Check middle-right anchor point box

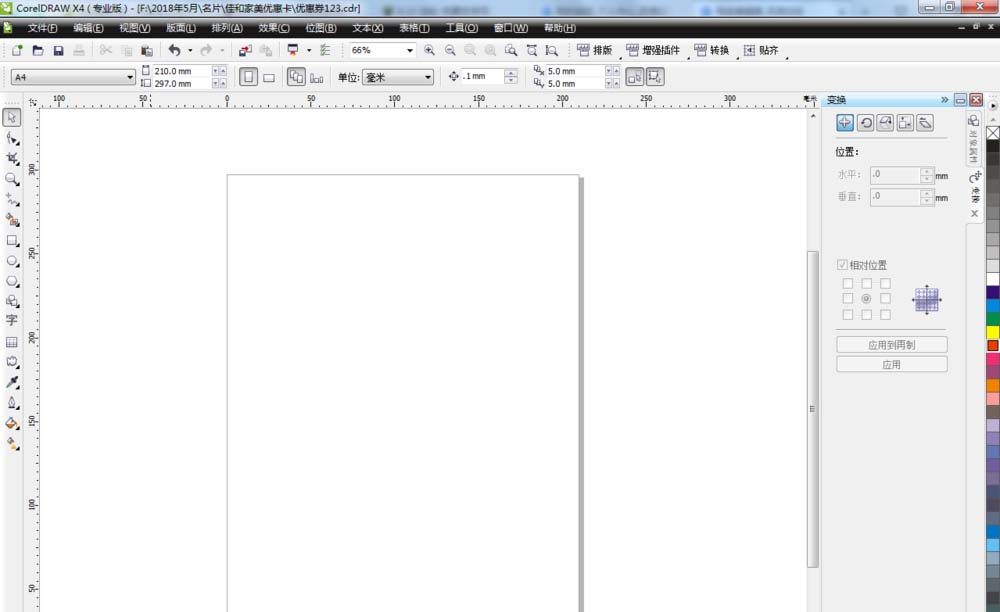pos(885,298)
